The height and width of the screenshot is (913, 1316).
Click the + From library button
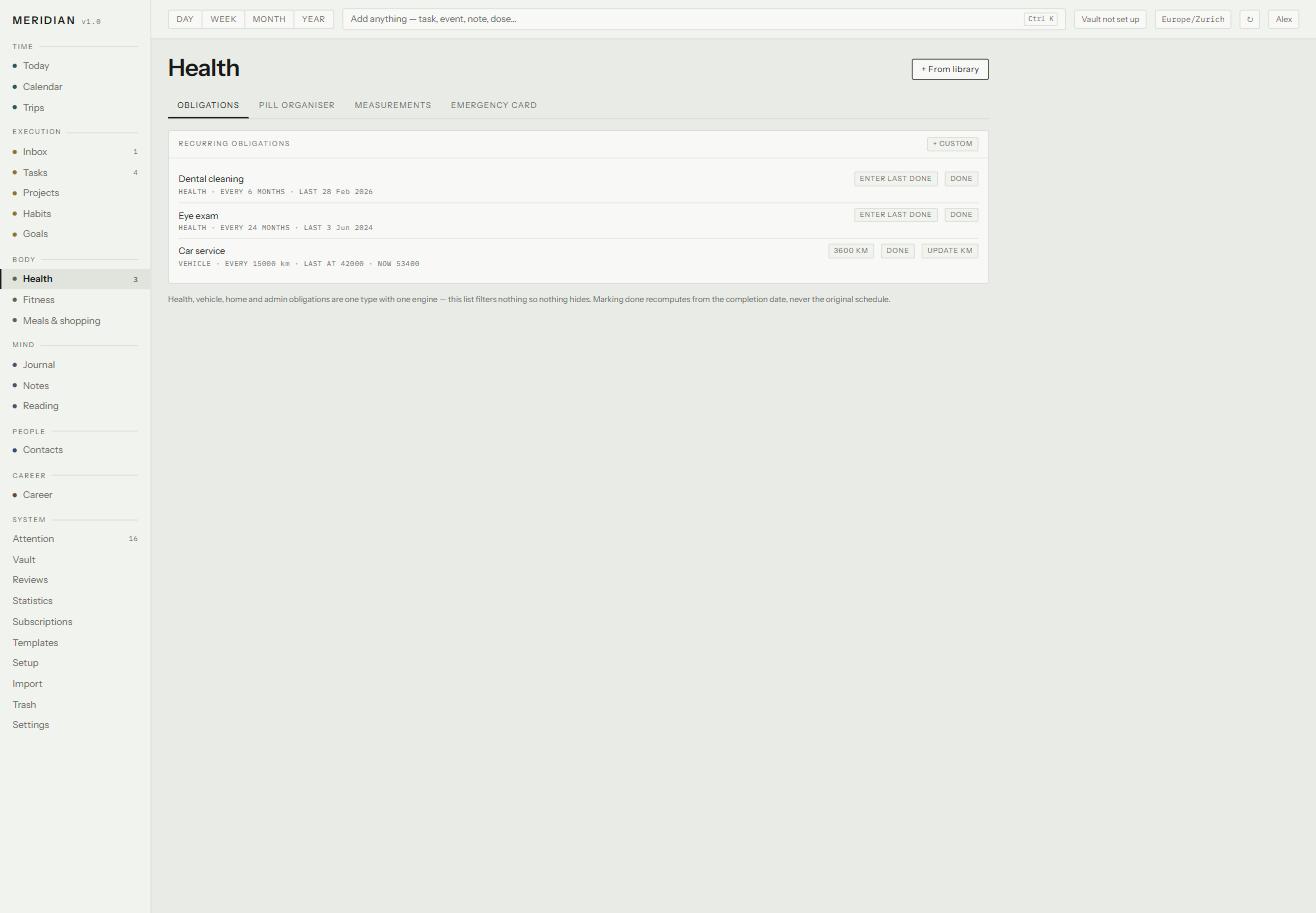coord(950,69)
